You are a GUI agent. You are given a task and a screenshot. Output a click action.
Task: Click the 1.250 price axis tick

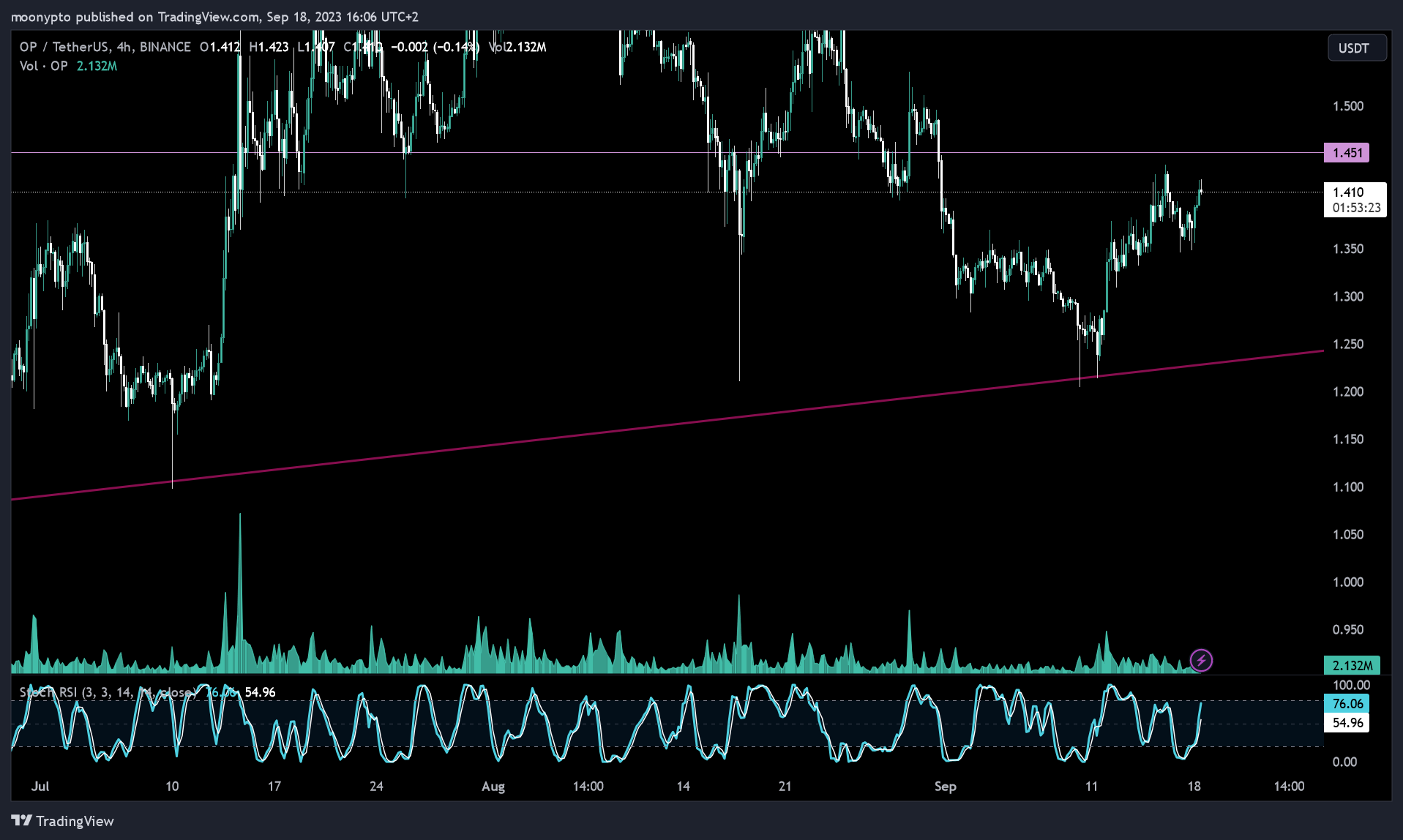click(x=1348, y=344)
